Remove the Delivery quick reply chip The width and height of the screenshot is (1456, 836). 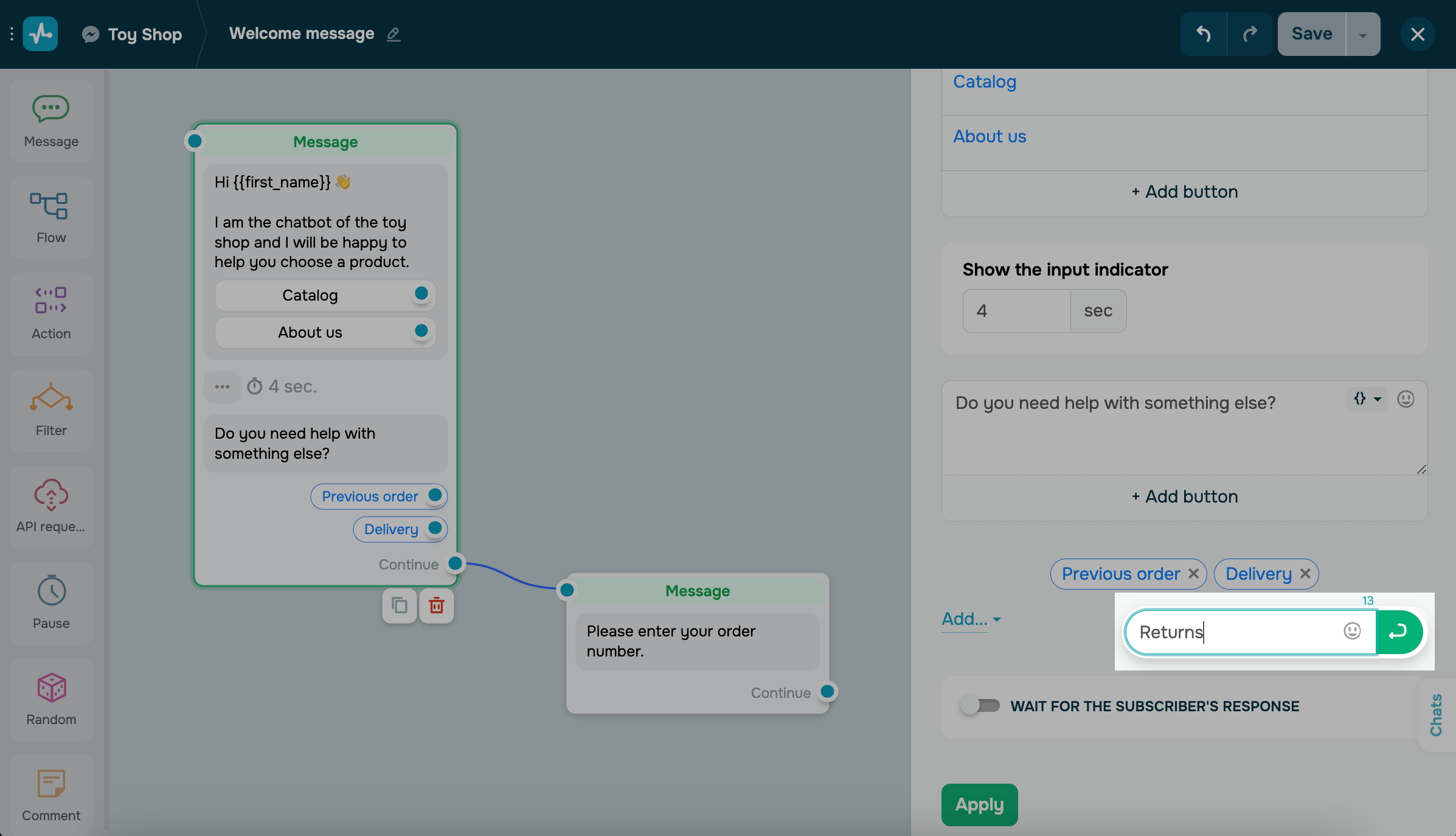(1305, 574)
